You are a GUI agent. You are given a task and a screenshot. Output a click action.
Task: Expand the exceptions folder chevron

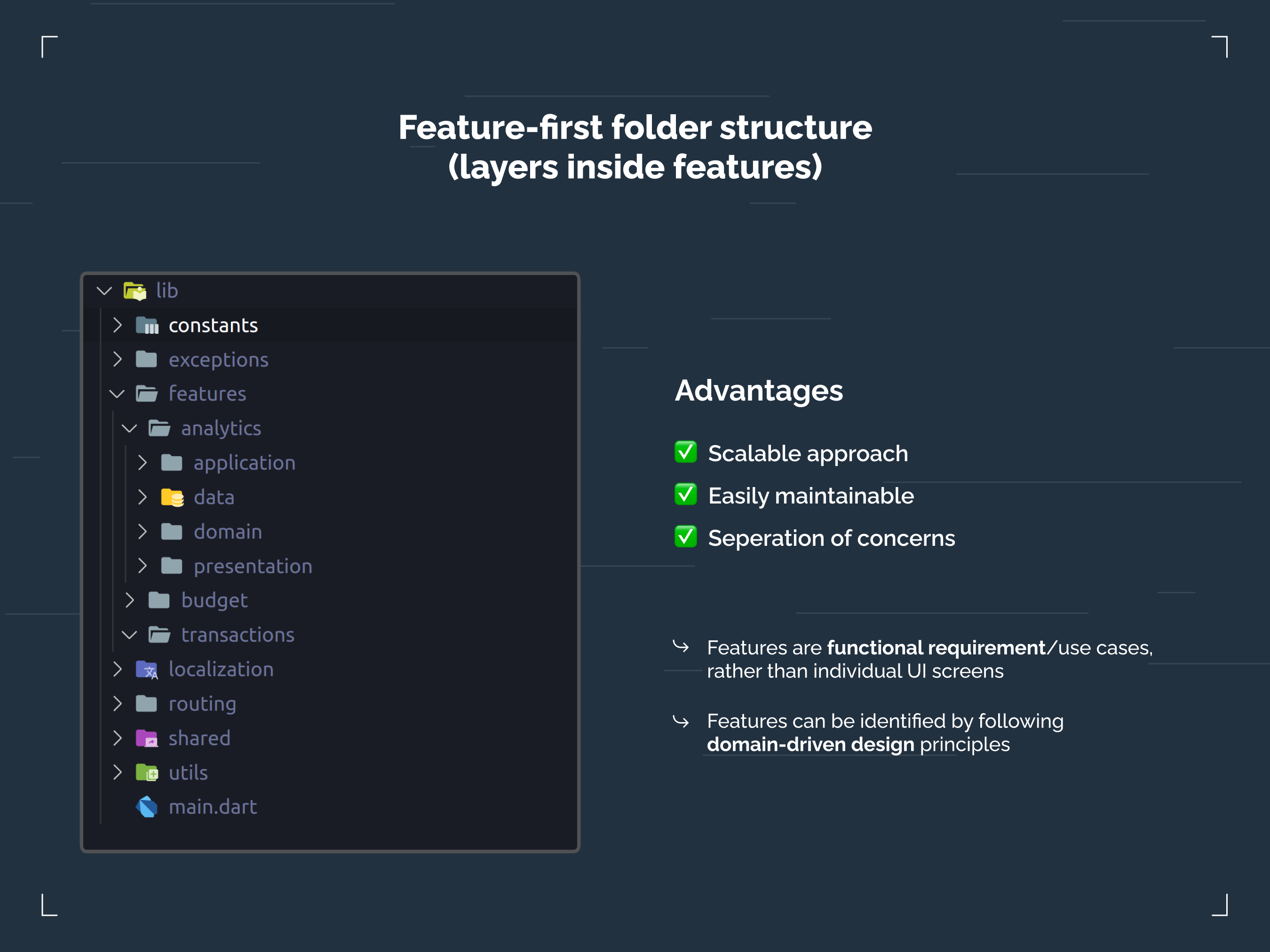[118, 359]
